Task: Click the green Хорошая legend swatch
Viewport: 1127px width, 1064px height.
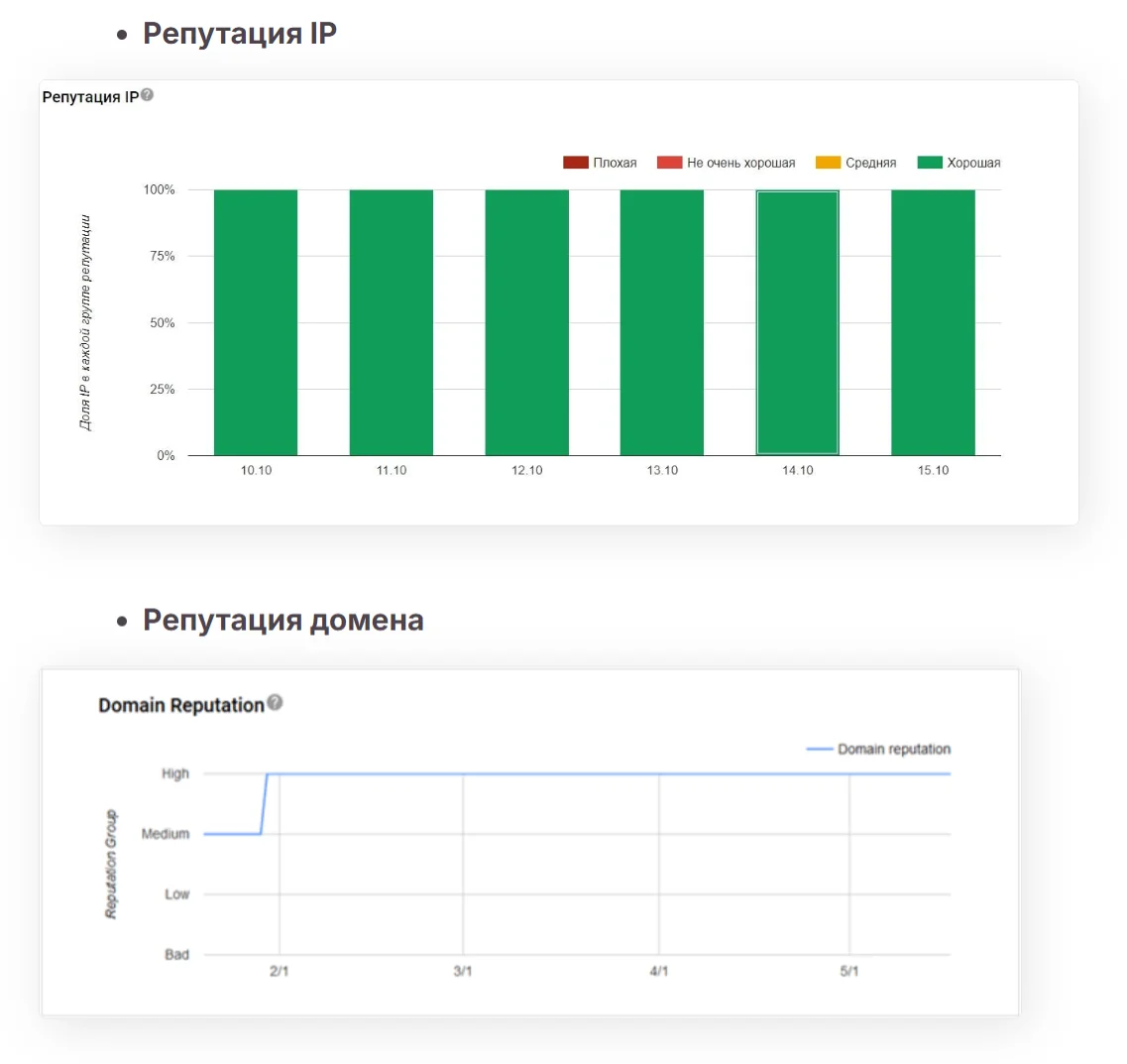Action: [930, 163]
